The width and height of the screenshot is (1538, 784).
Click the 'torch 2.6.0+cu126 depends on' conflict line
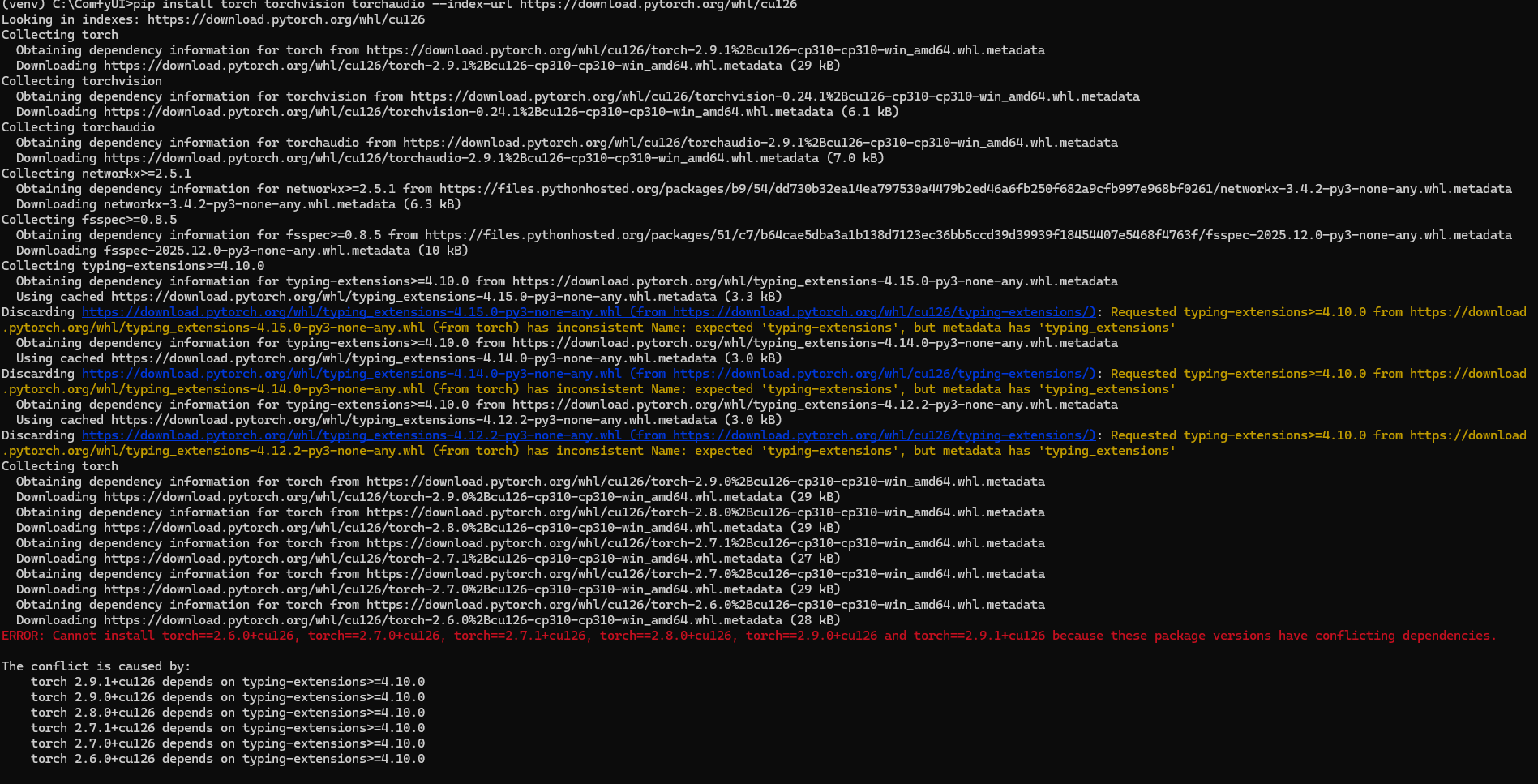tap(227, 759)
